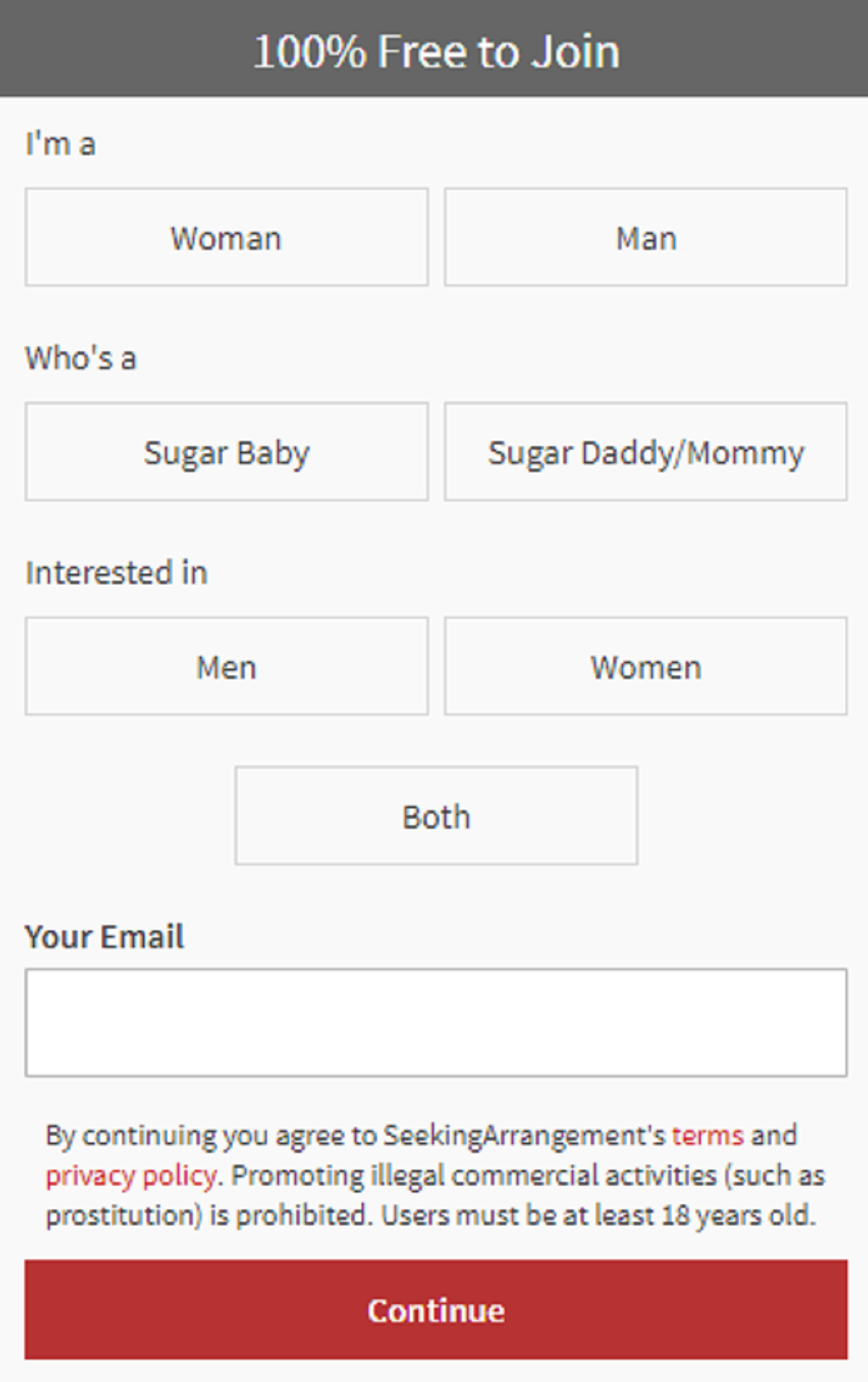Click the bold "Your Email" label
868x1382 pixels.
coord(105,936)
